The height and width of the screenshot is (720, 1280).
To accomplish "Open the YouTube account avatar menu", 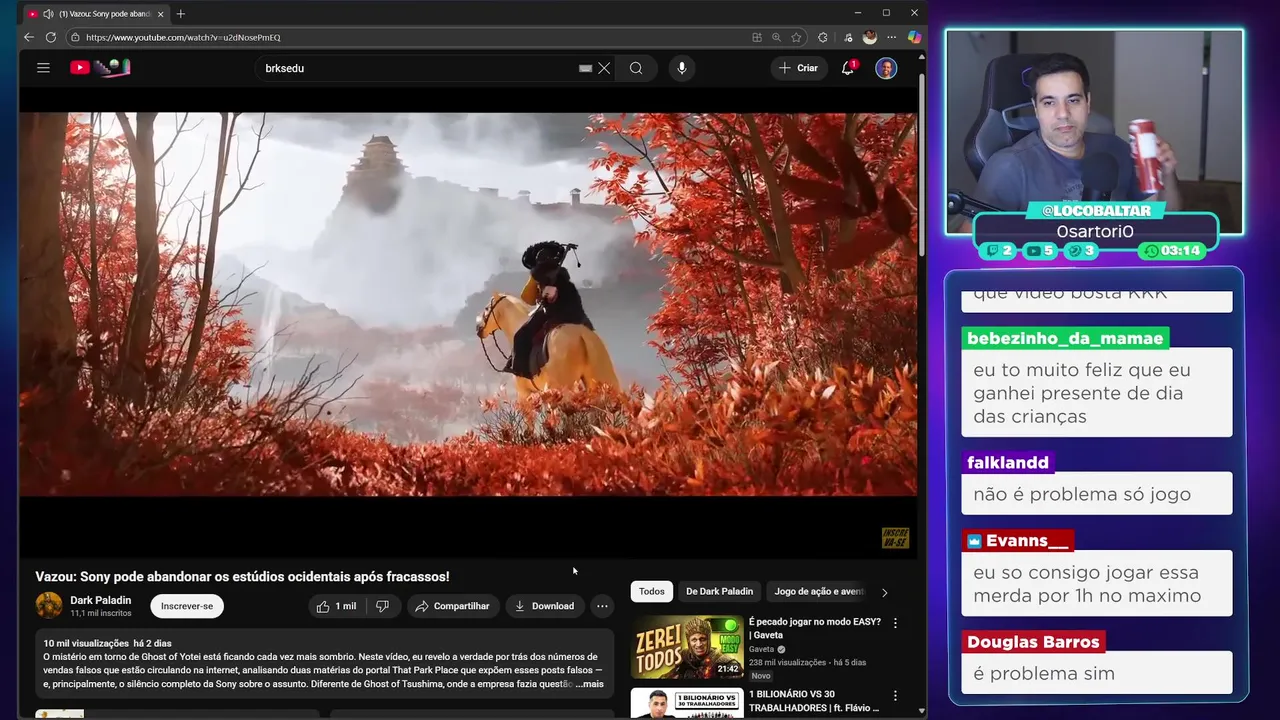I will pos(886,68).
